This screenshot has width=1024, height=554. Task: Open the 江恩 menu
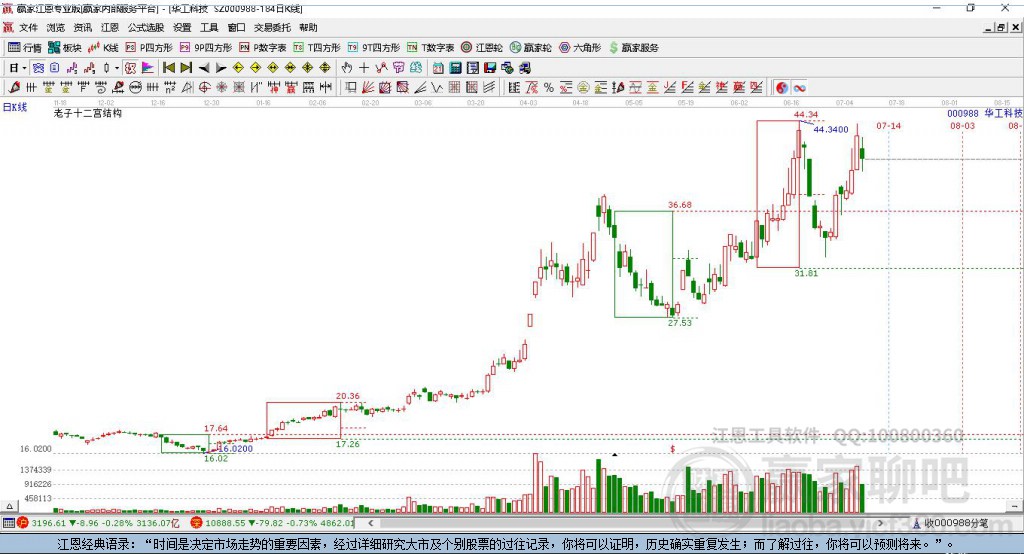pos(110,27)
